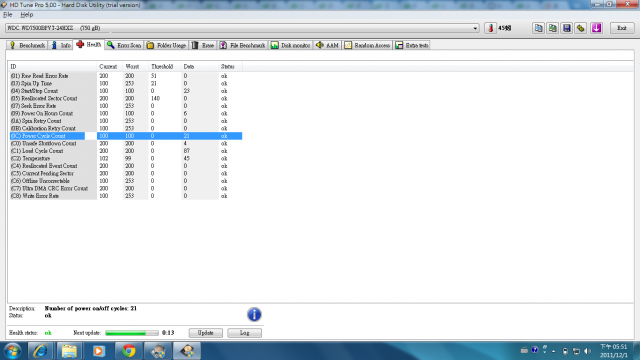Open Google Chrome from taskbar
The height and width of the screenshot is (360, 640).
(129, 351)
